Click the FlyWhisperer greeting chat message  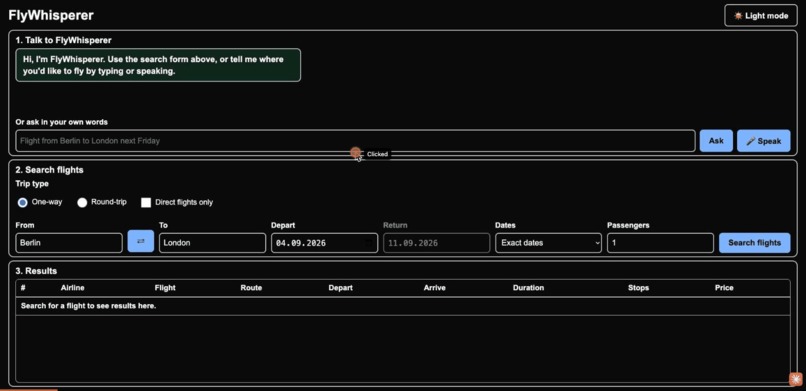tap(158, 65)
